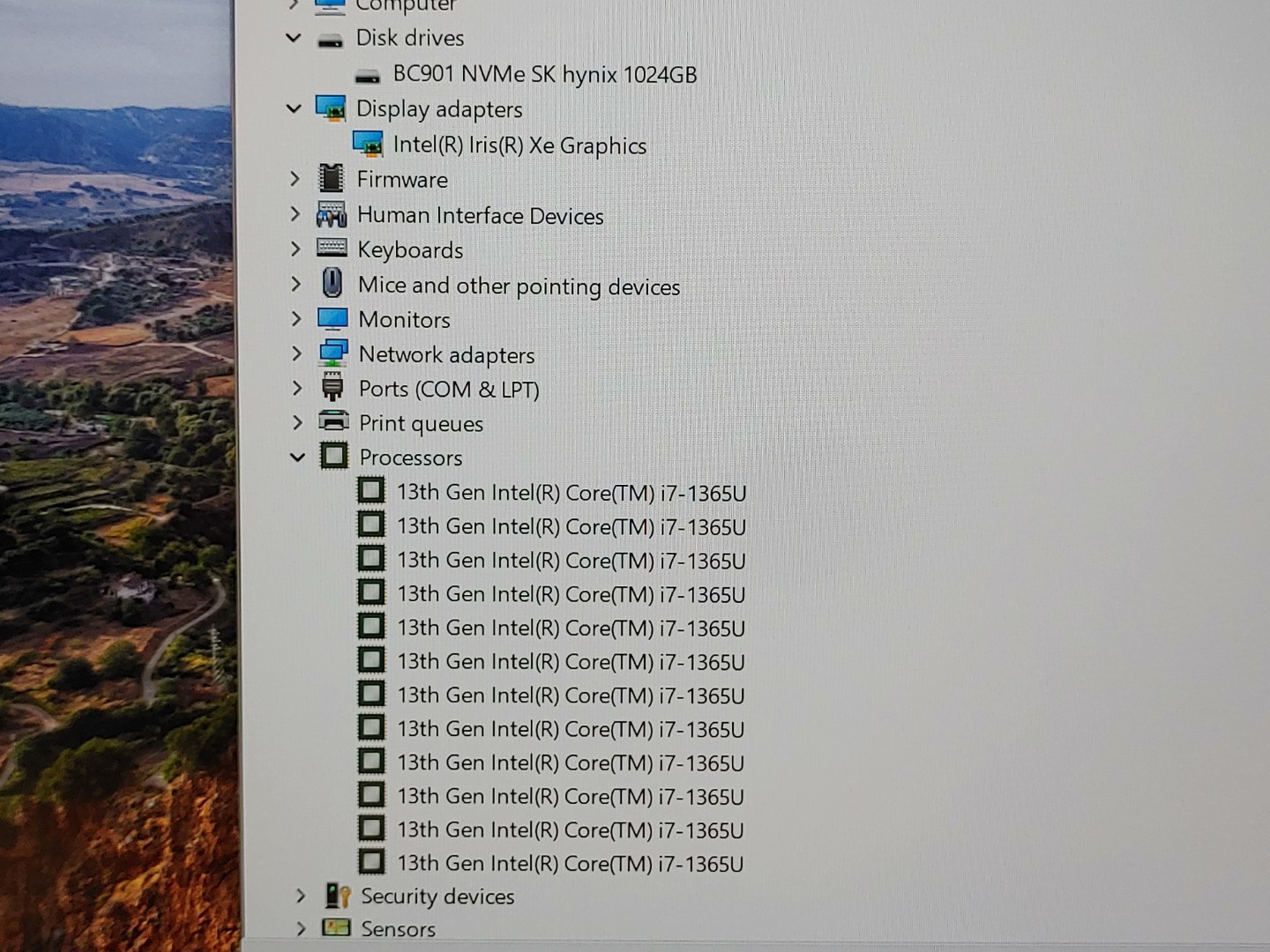Expand the Monitors node
This screenshot has width=1270, height=952.
[x=296, y=318]
